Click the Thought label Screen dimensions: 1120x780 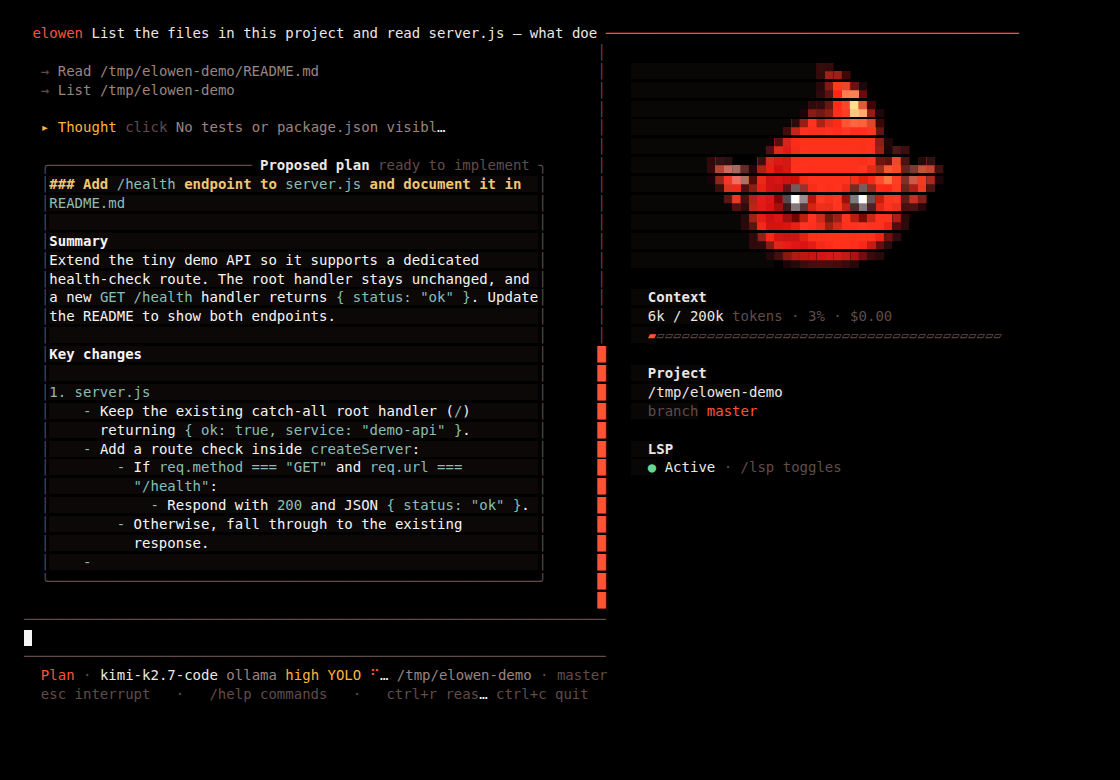(87, 127)
